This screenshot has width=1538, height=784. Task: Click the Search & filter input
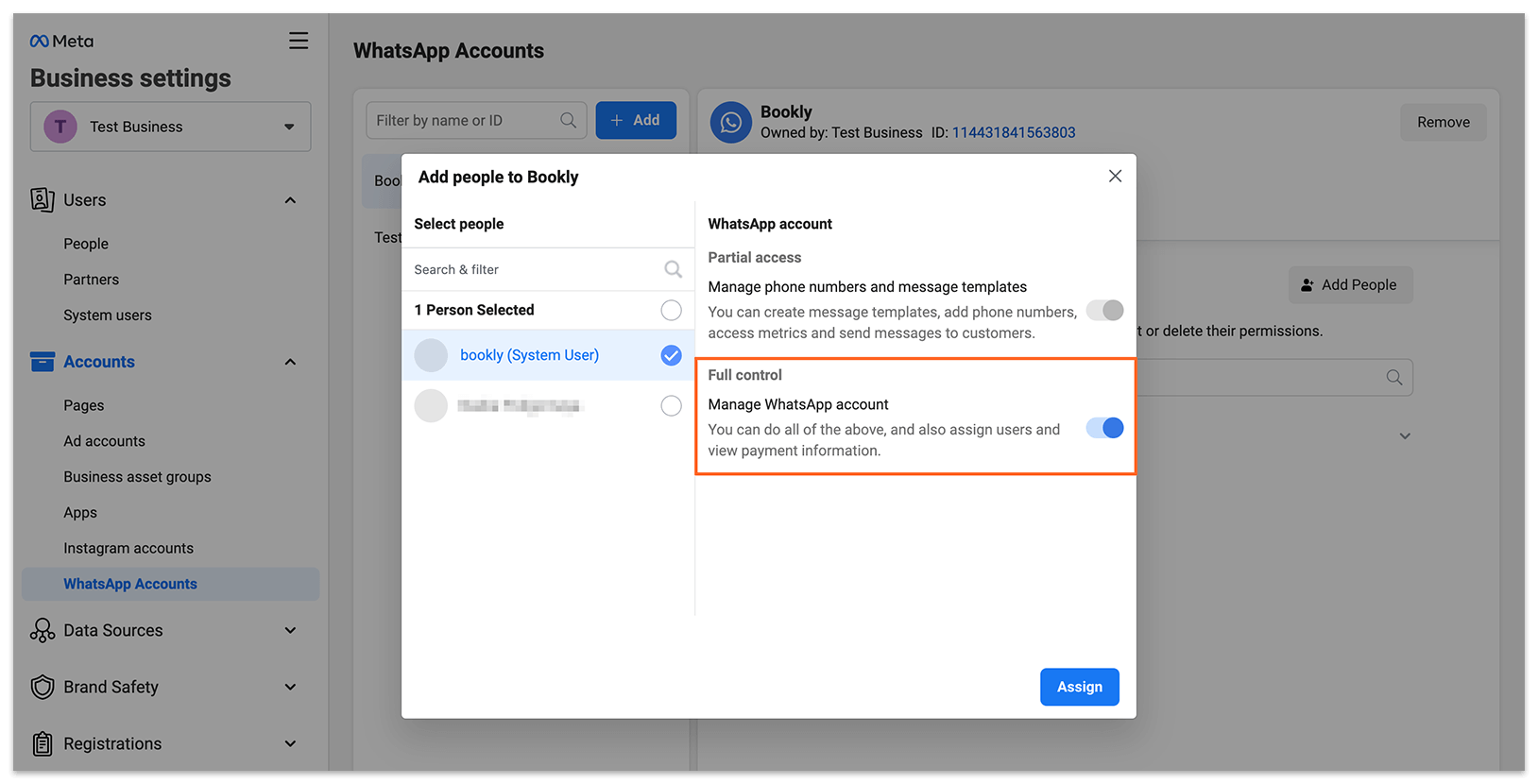point(548,269)
